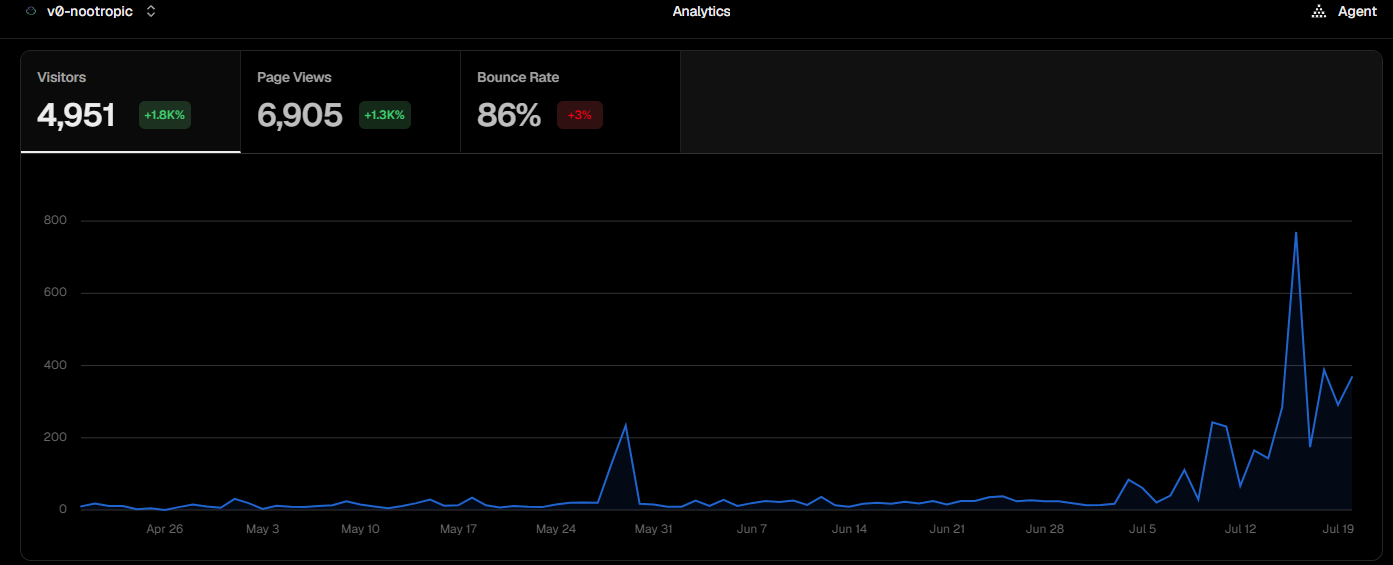Click the 4,951 visitors value
This screenshot has height=565, width=1393.
76,116
